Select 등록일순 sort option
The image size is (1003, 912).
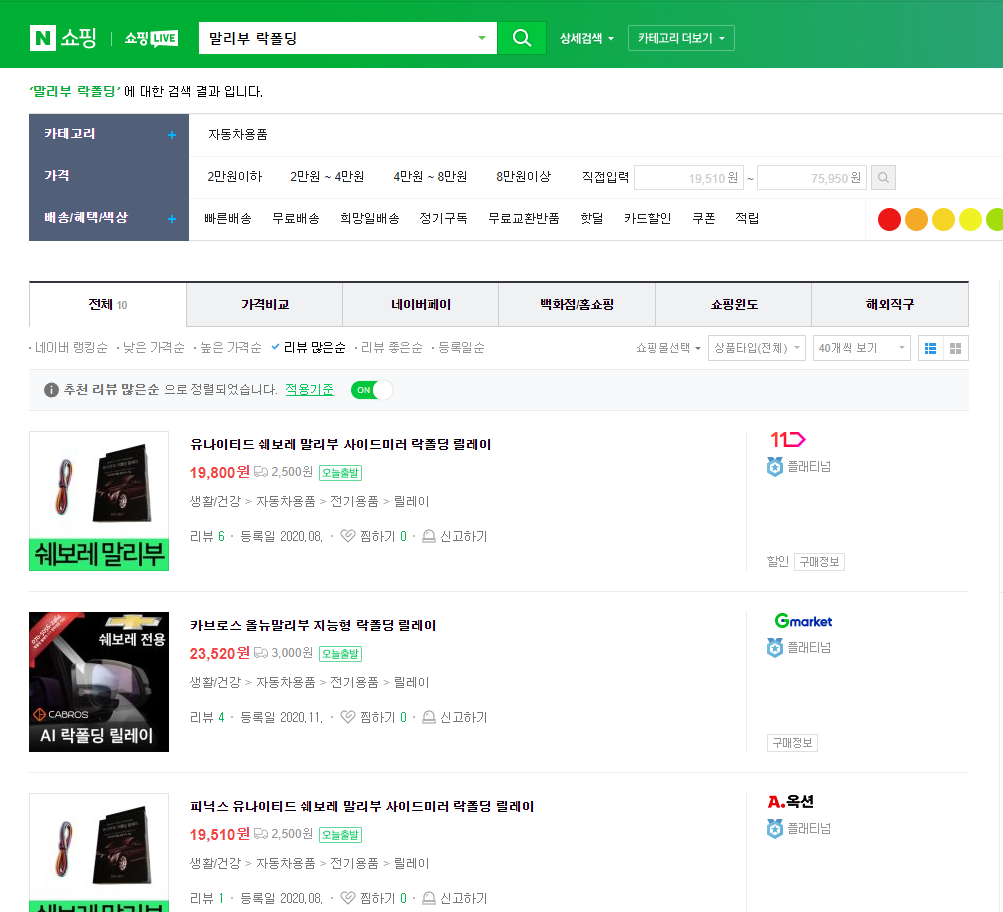461,347
